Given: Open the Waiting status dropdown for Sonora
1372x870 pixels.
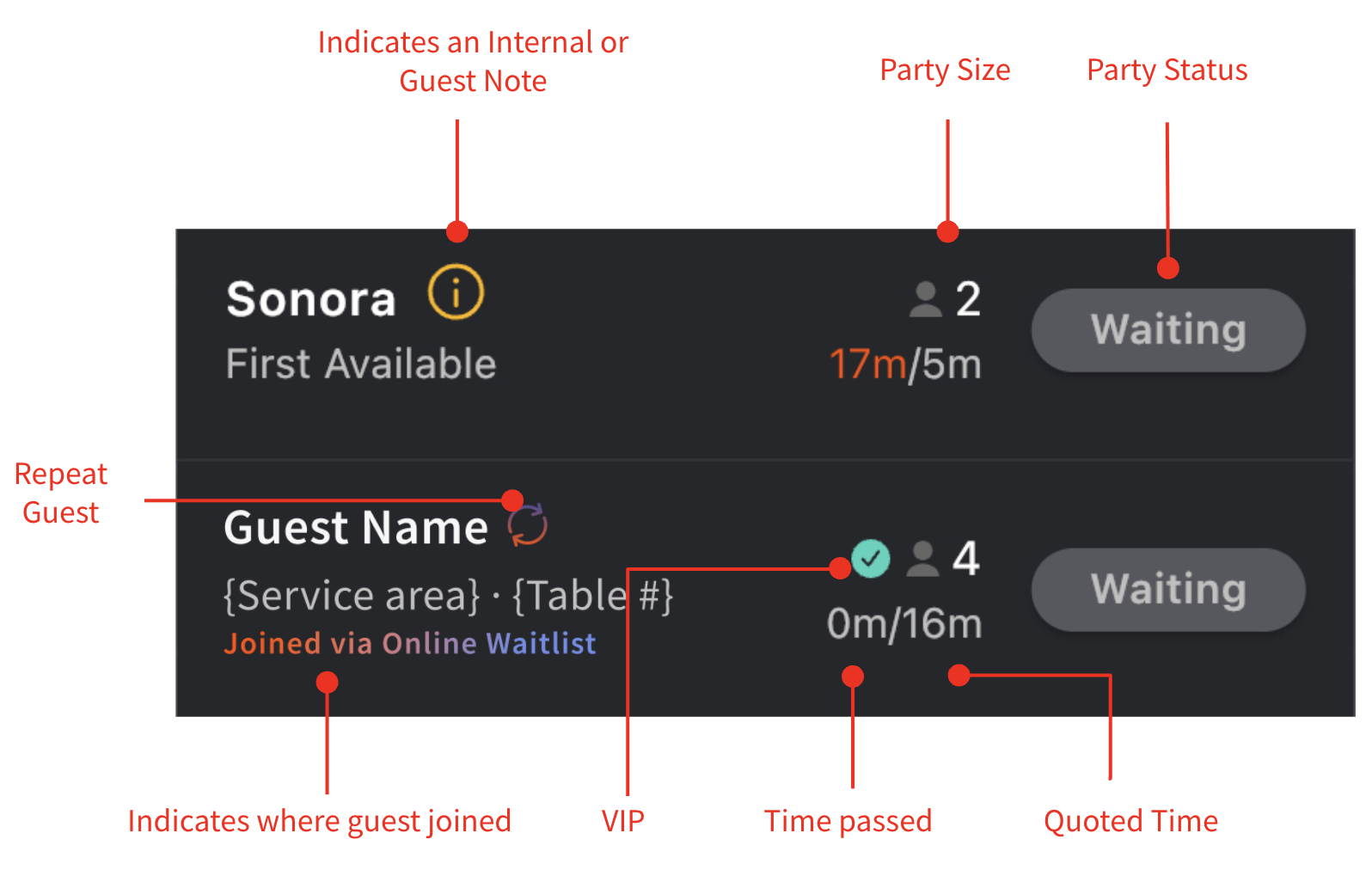Looking at the screenshot, I should (1167, 330).
